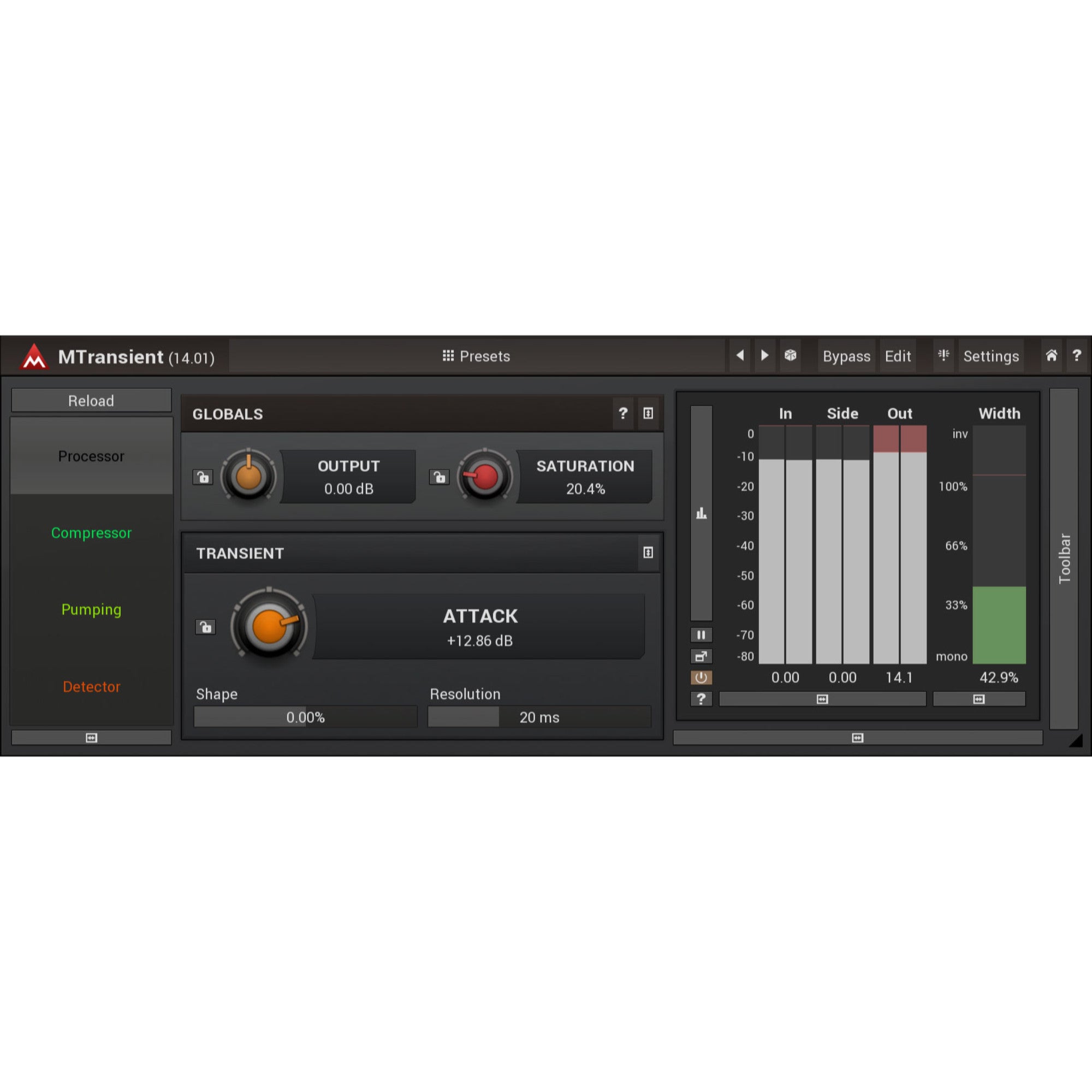The image size is (1092, 1092).
Task: Click the MeldaProduction logo icon
Action: pos(34,357)
